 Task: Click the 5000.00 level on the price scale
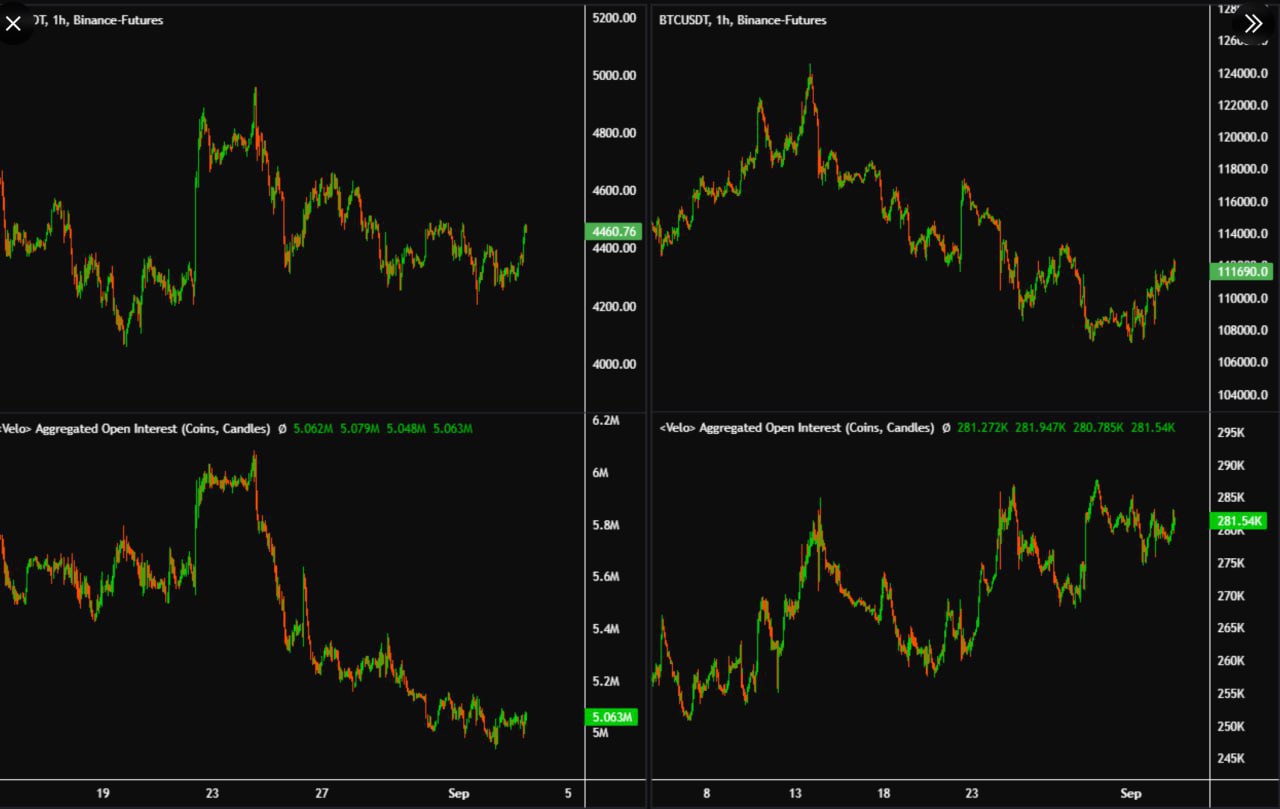click(615, 76)
